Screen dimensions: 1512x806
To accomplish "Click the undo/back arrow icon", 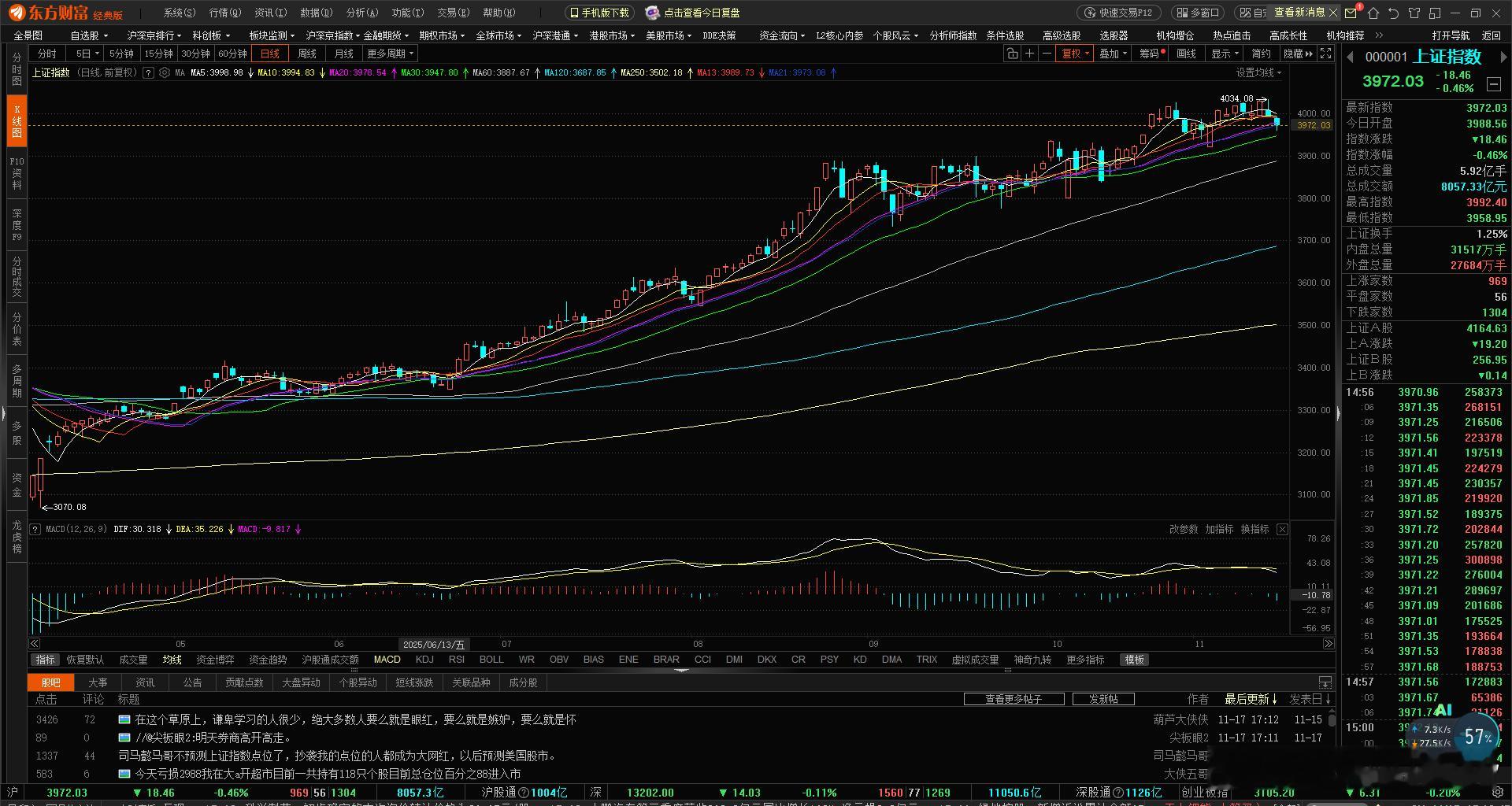I will pyautogui.click(x=1394, y=13).
